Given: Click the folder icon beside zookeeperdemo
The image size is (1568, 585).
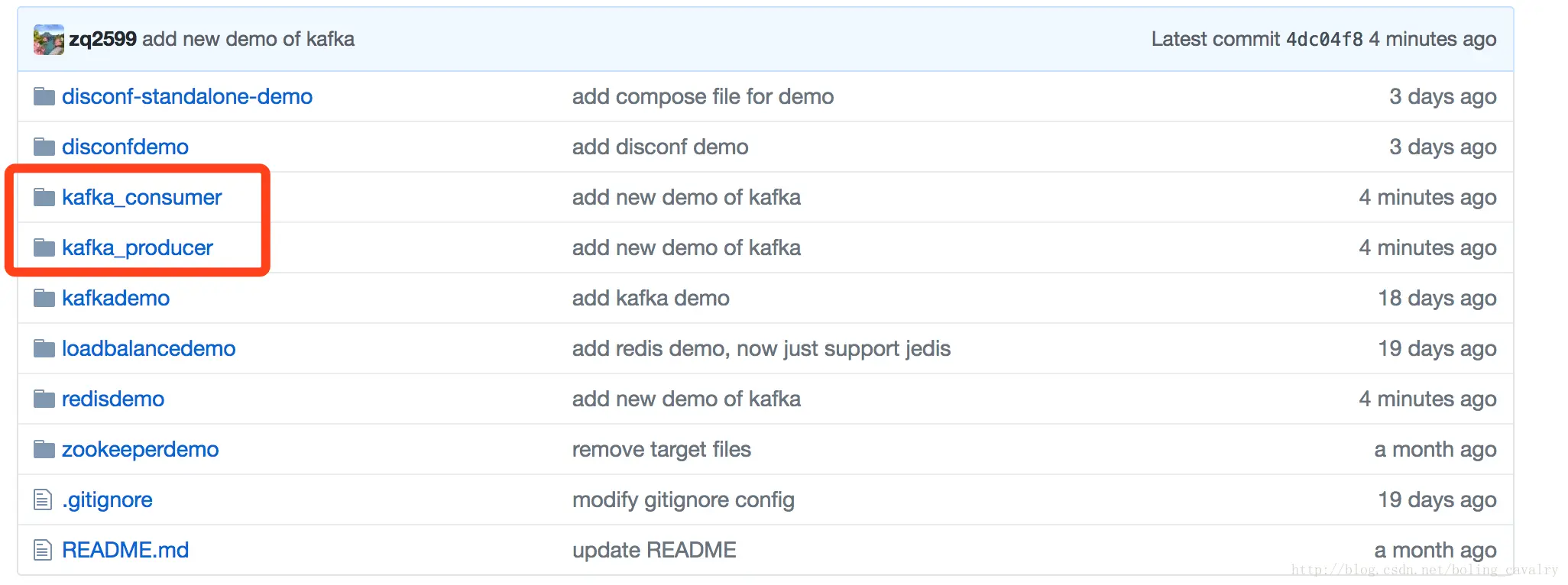Looking at the screenshot, I should tap(44, 450).
